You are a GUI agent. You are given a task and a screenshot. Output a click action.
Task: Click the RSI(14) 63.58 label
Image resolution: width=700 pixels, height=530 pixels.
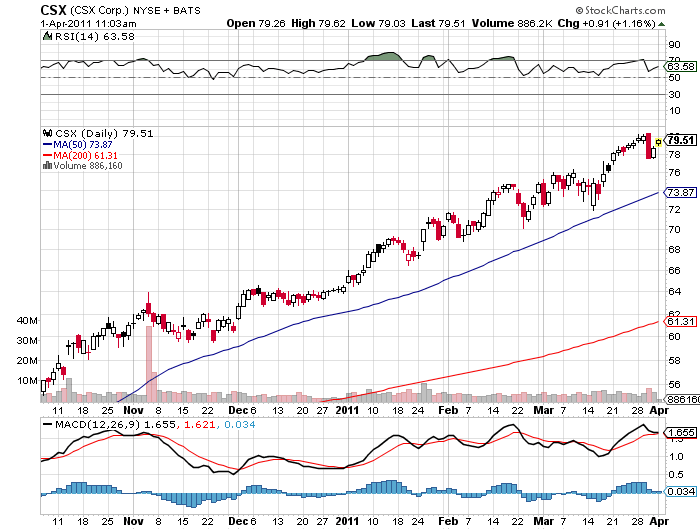[x=95, y=36]
